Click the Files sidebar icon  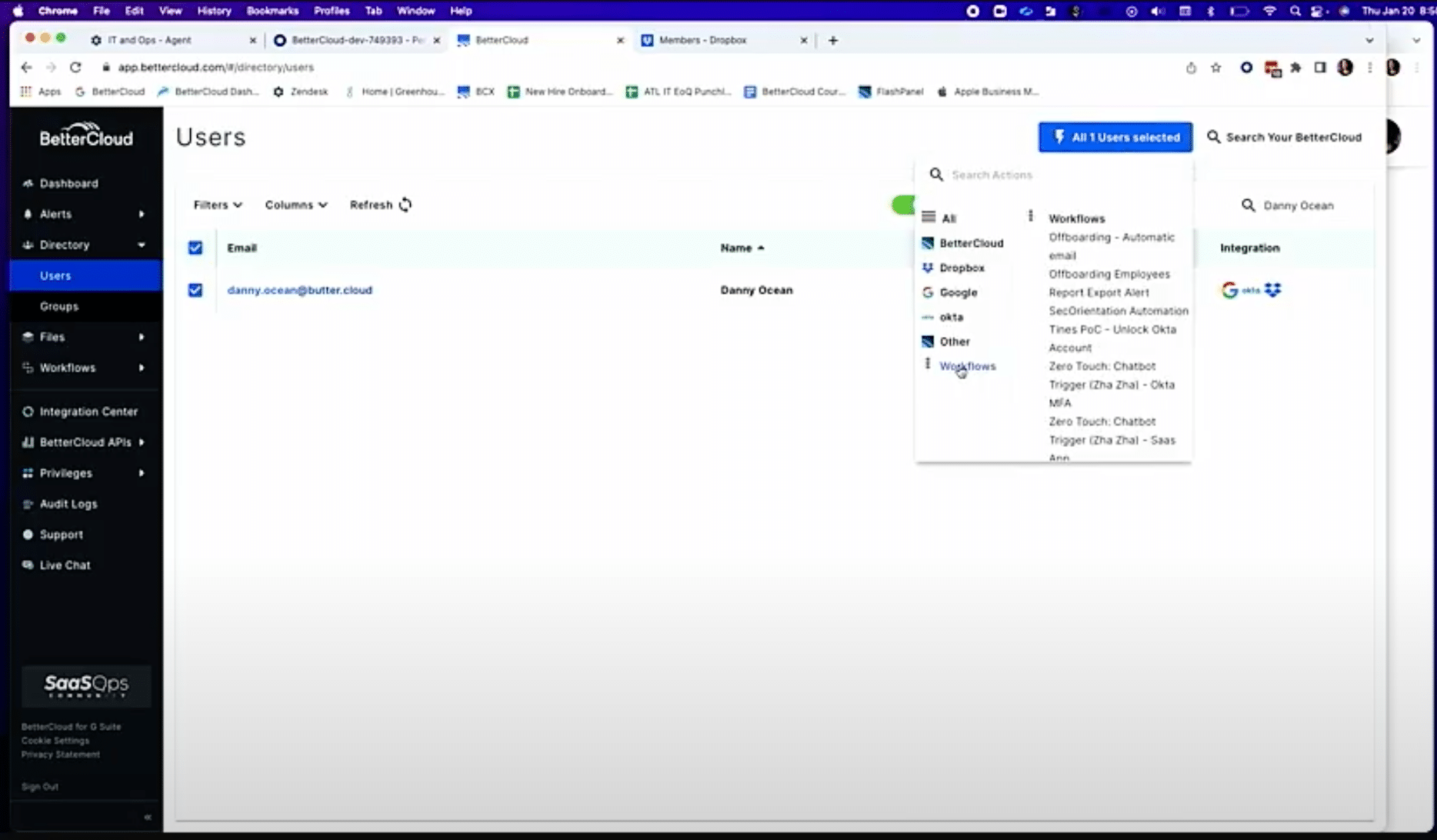[28, 337]
